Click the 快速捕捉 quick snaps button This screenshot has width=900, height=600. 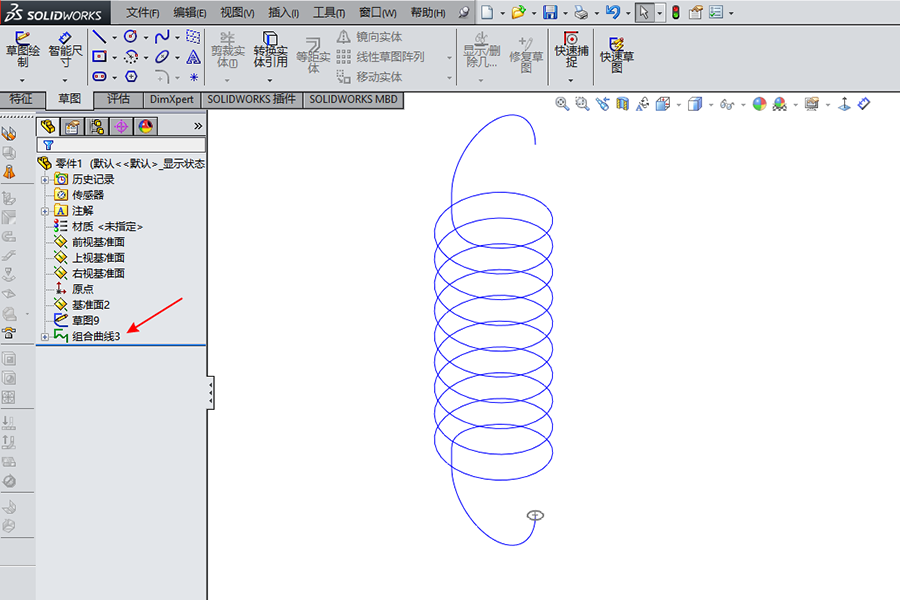click(571, 49)
